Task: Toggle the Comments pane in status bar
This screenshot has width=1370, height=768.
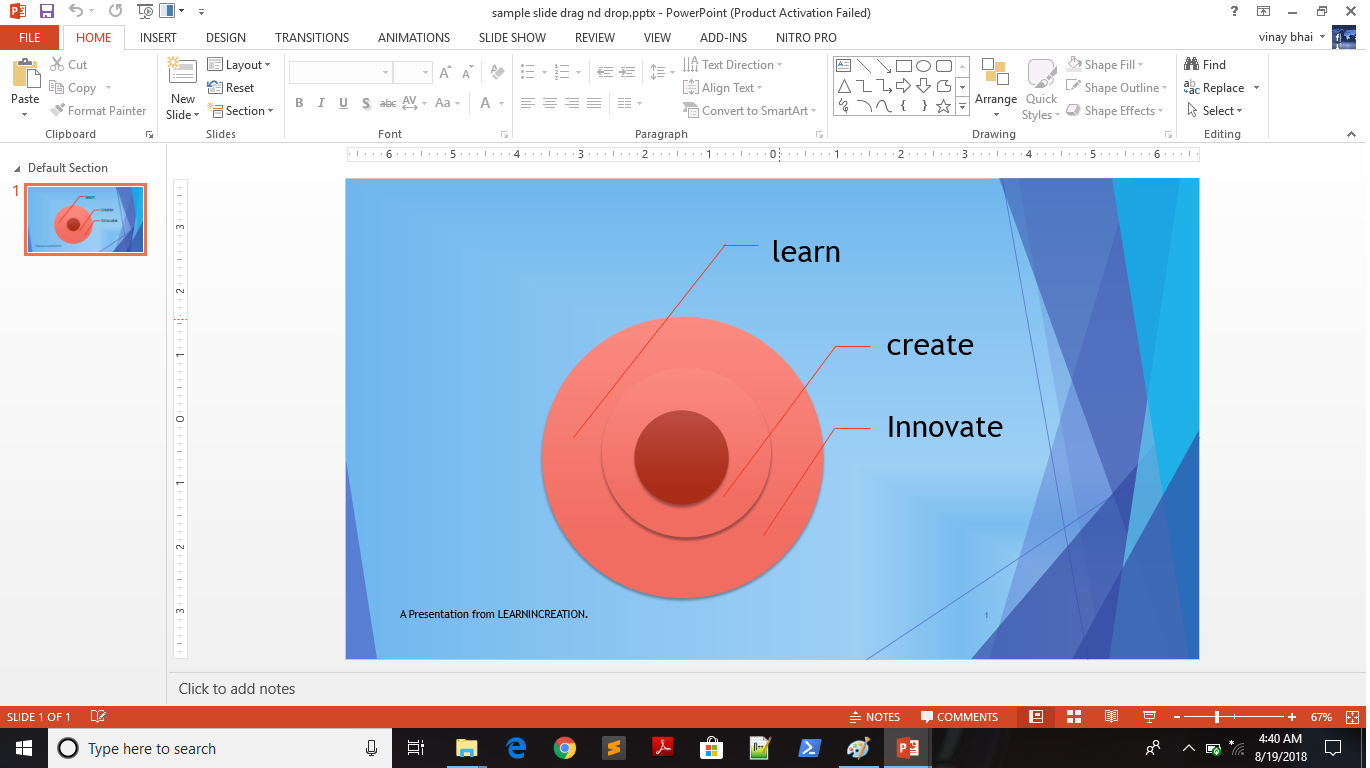Action: [959, 717]
